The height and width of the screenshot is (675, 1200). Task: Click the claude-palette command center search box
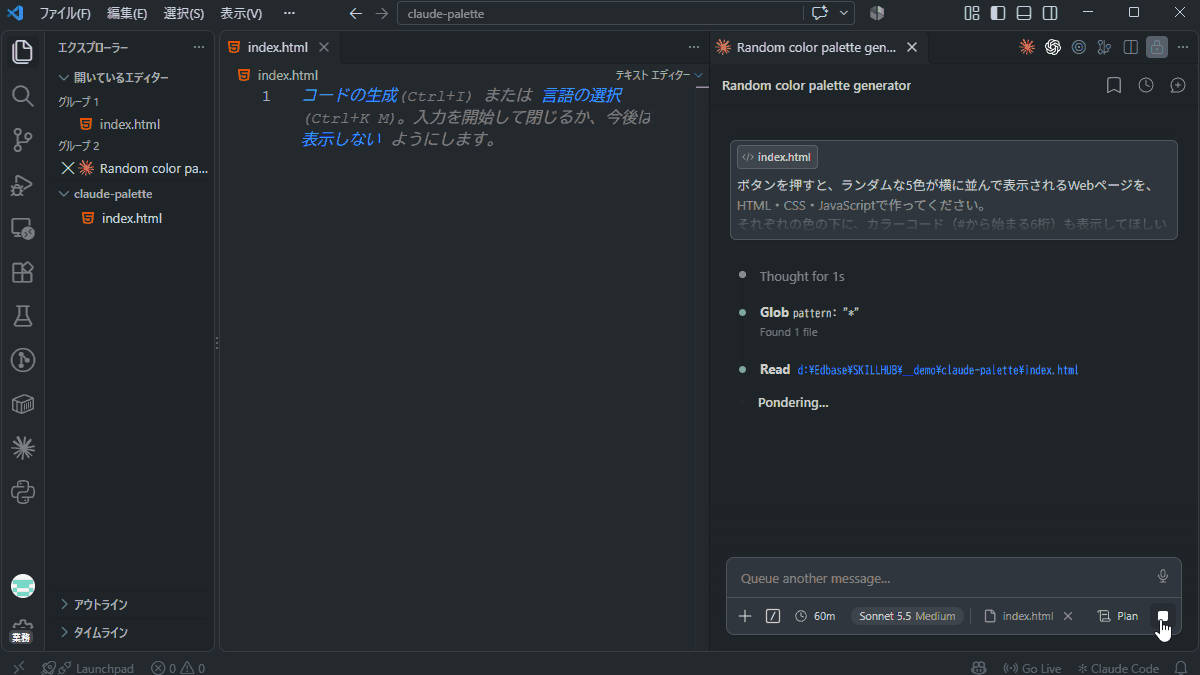[x=600, y=13]
